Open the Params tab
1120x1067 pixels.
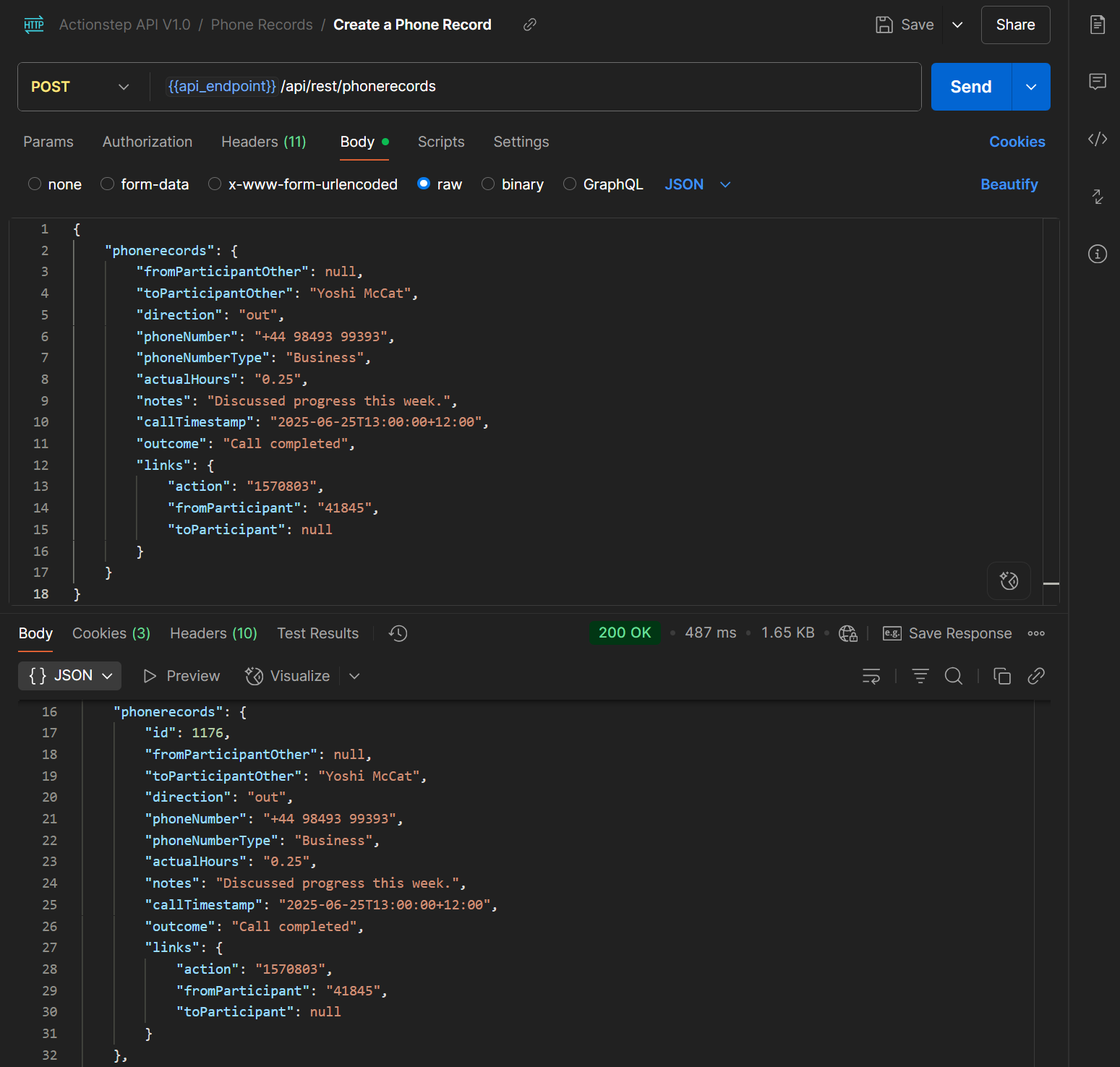coord(48,142)
